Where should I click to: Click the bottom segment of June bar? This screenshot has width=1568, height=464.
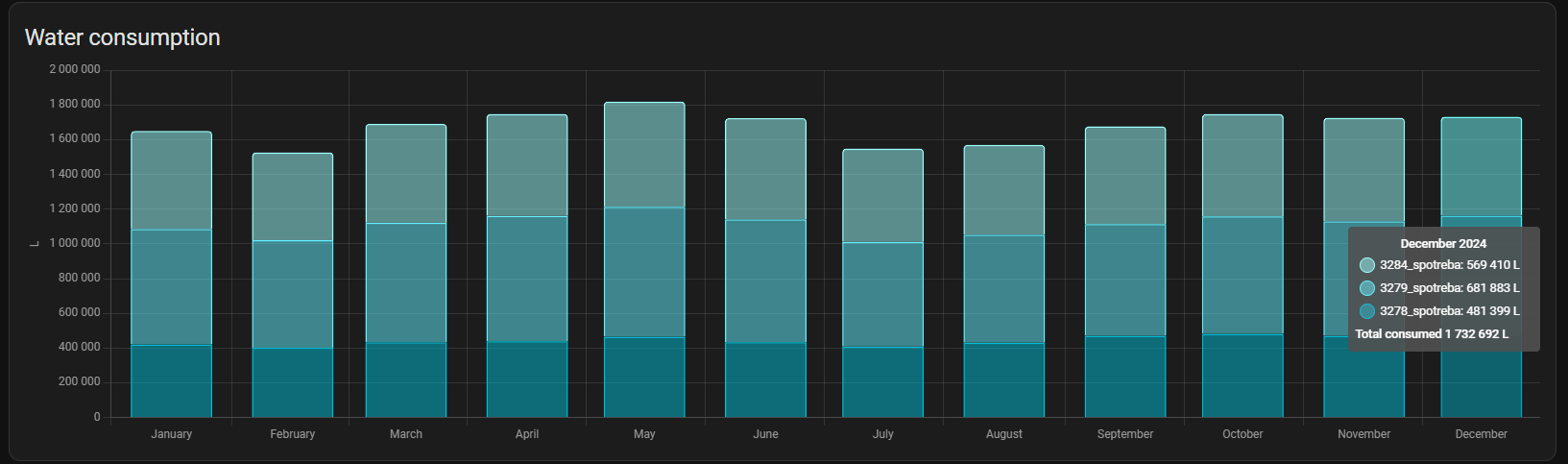pos(765,379)
